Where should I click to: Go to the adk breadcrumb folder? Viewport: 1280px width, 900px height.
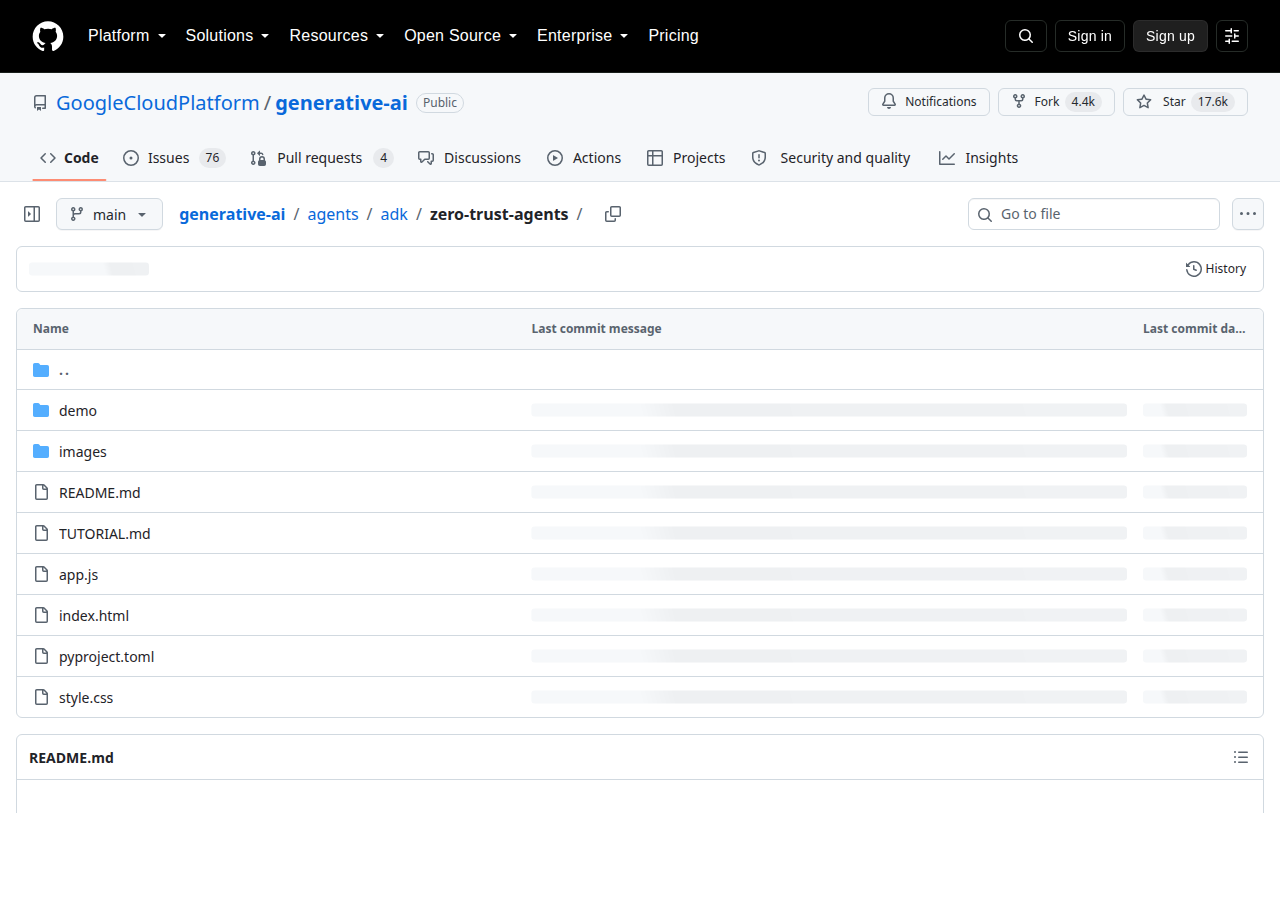pyautogui.click(x=394, y=214)
